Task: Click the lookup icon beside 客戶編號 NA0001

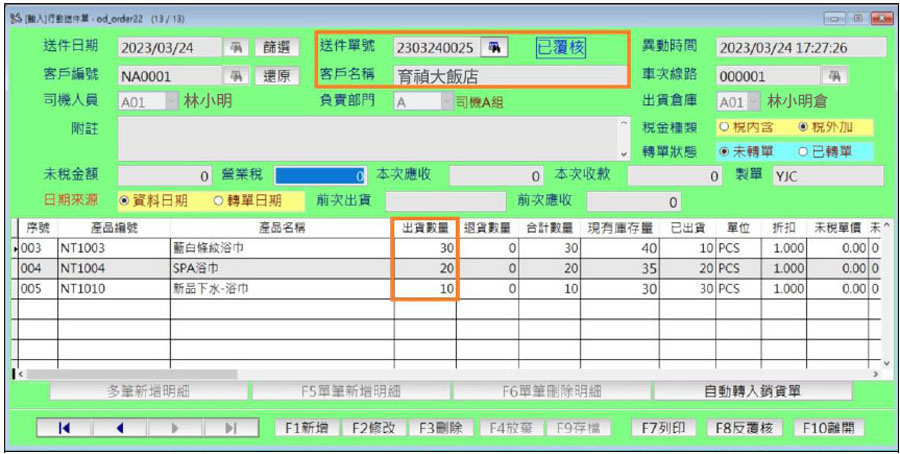Action: tap(236, 75)
